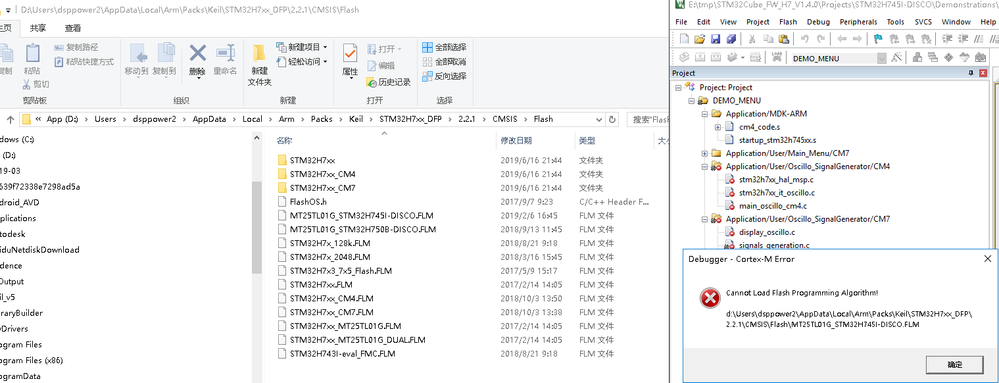Image resolution: width=999 pixels, height=383 pixels.
Task: Open Keil Debug menu
Action: pyautogui.click(x=818, y=22)
